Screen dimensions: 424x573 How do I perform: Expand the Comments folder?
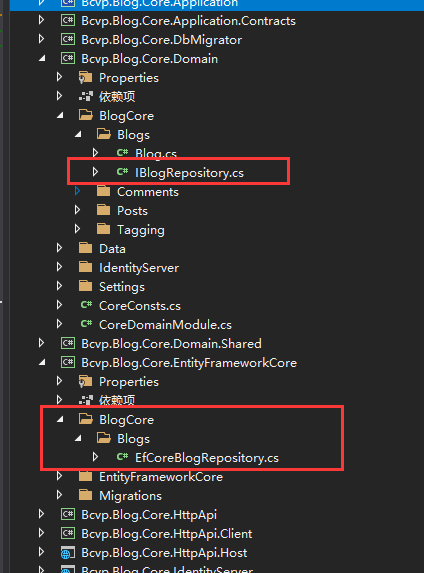77,191
